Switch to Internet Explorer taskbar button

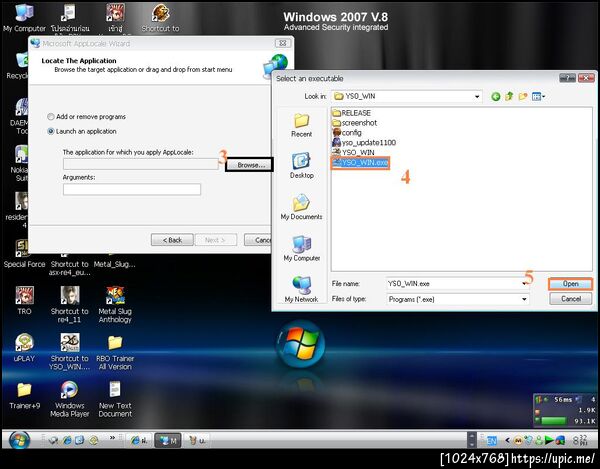pos(139,440)
